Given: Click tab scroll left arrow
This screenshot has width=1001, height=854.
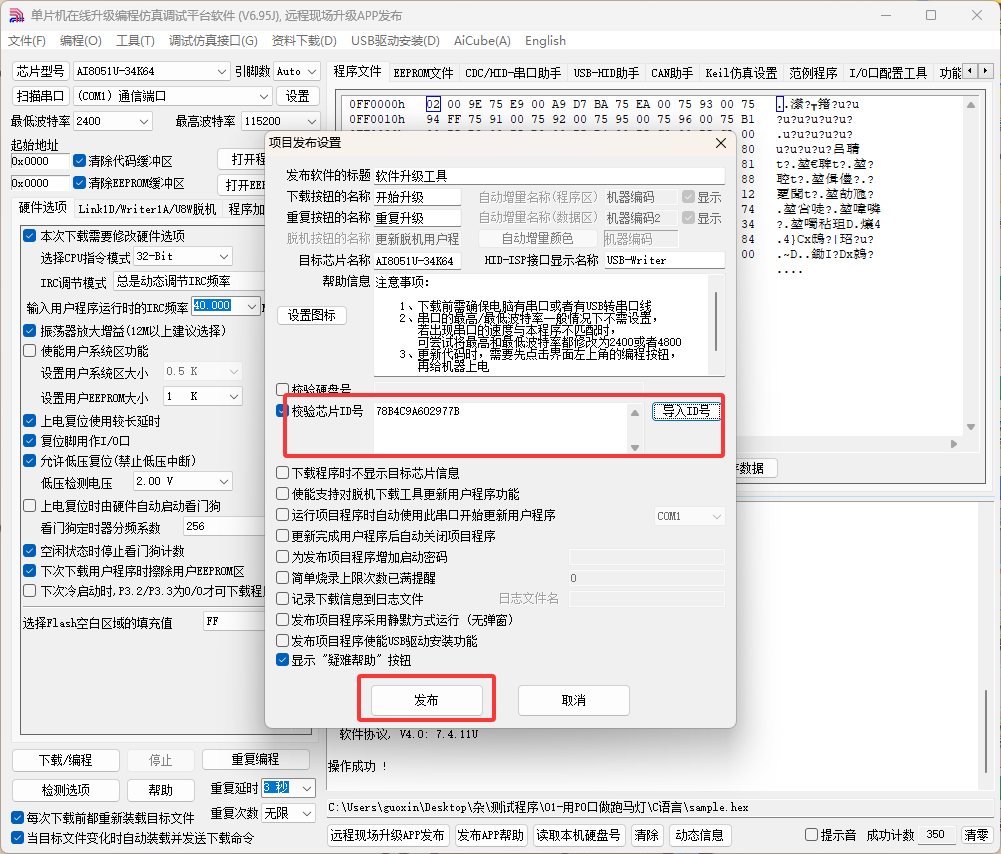Looking at the screenshot, I should pyautogui.click(x=970, y=71).
